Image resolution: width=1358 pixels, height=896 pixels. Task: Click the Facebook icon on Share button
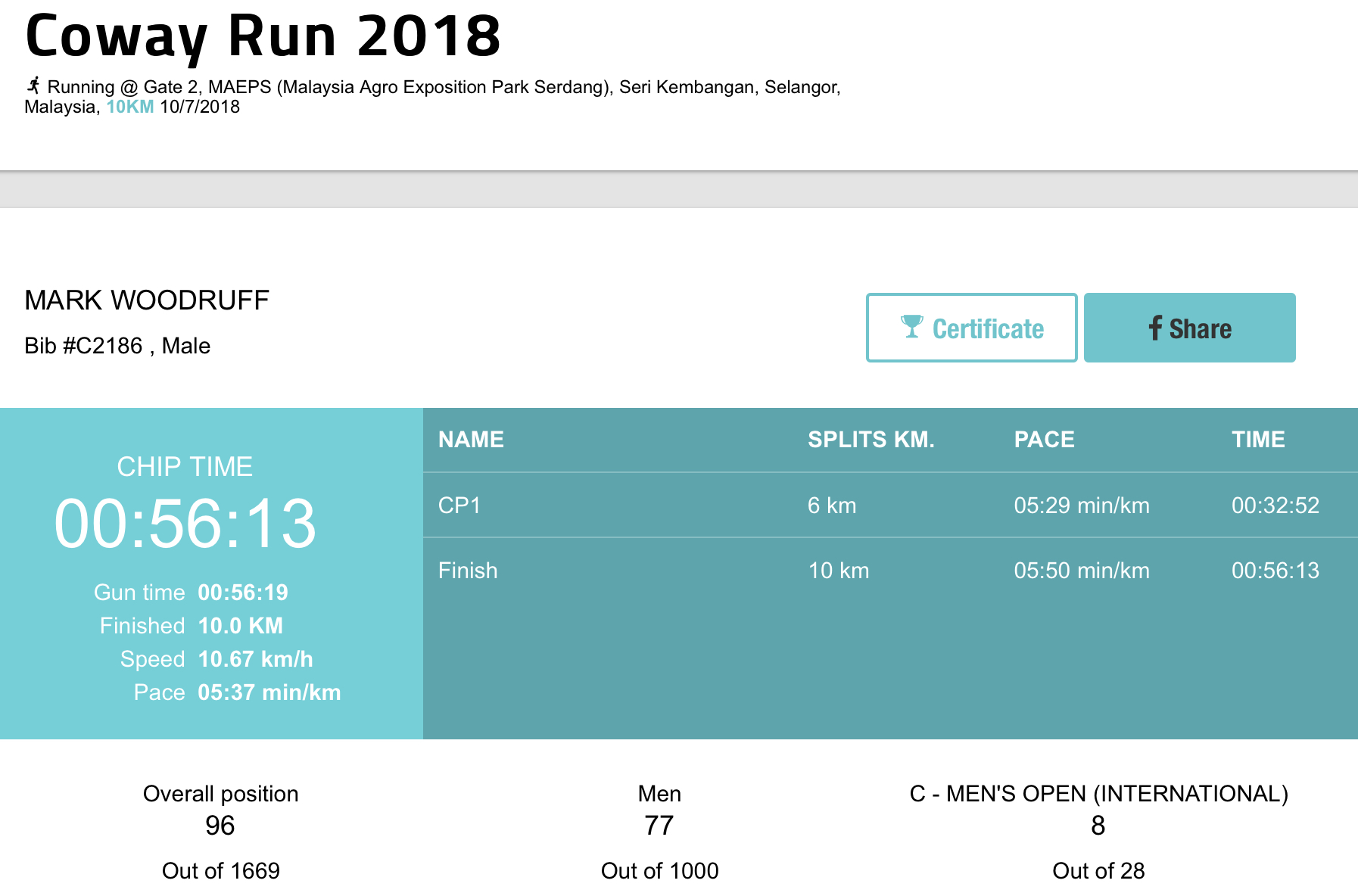click(1155, 328)
